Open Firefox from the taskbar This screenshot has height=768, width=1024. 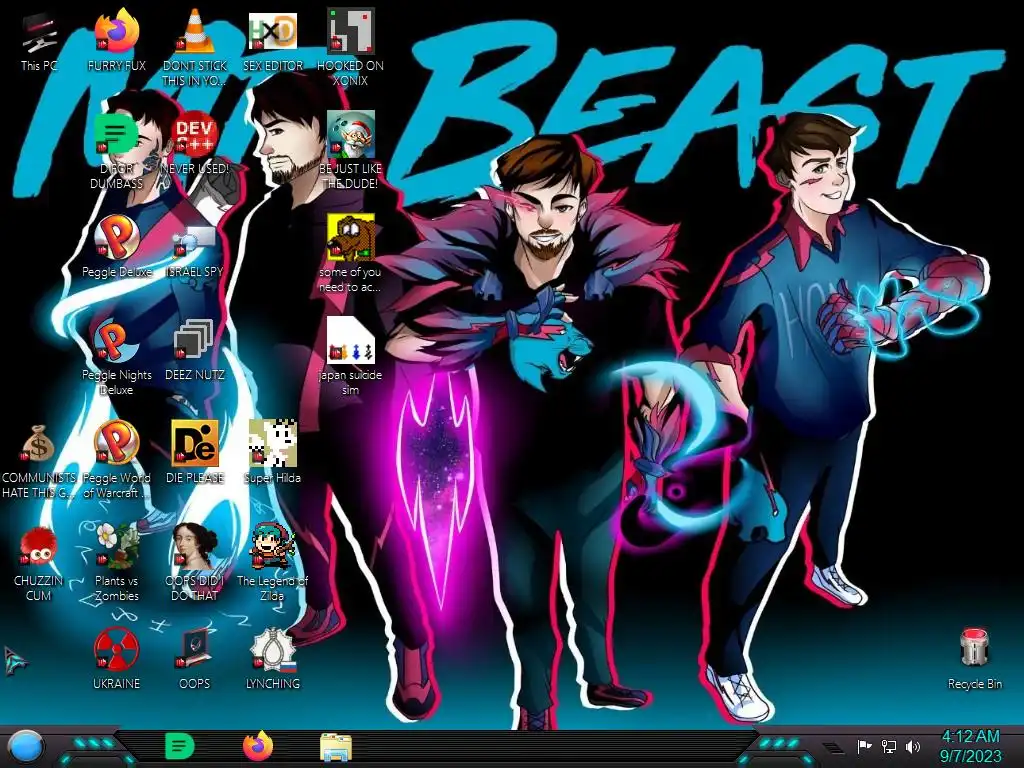[258, 746]
